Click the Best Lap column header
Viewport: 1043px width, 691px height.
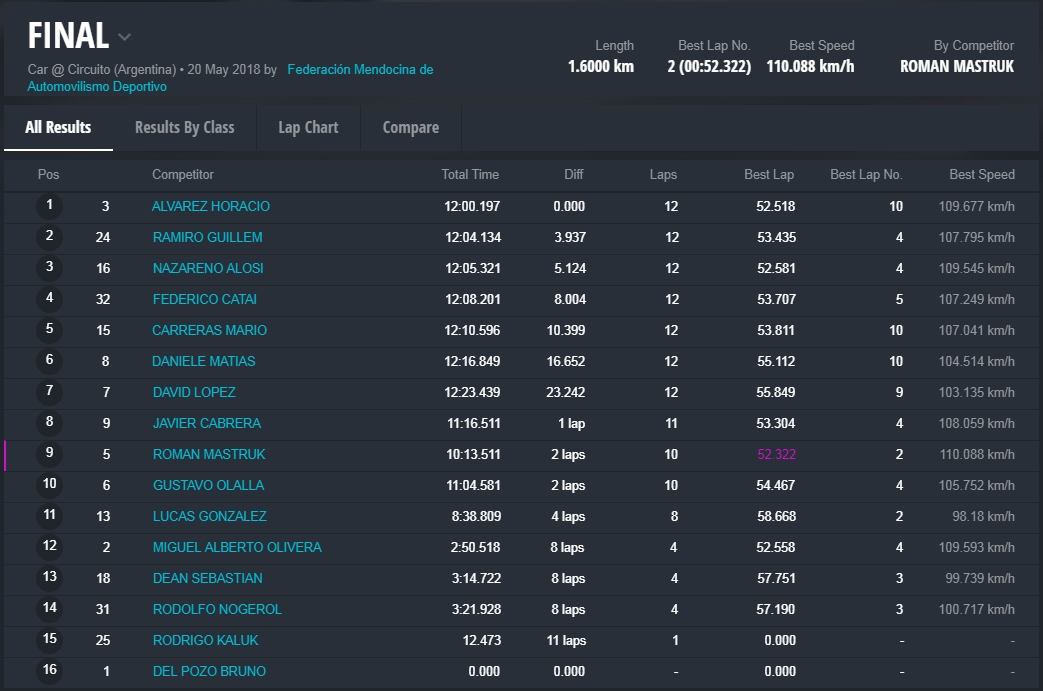(768, 175)
